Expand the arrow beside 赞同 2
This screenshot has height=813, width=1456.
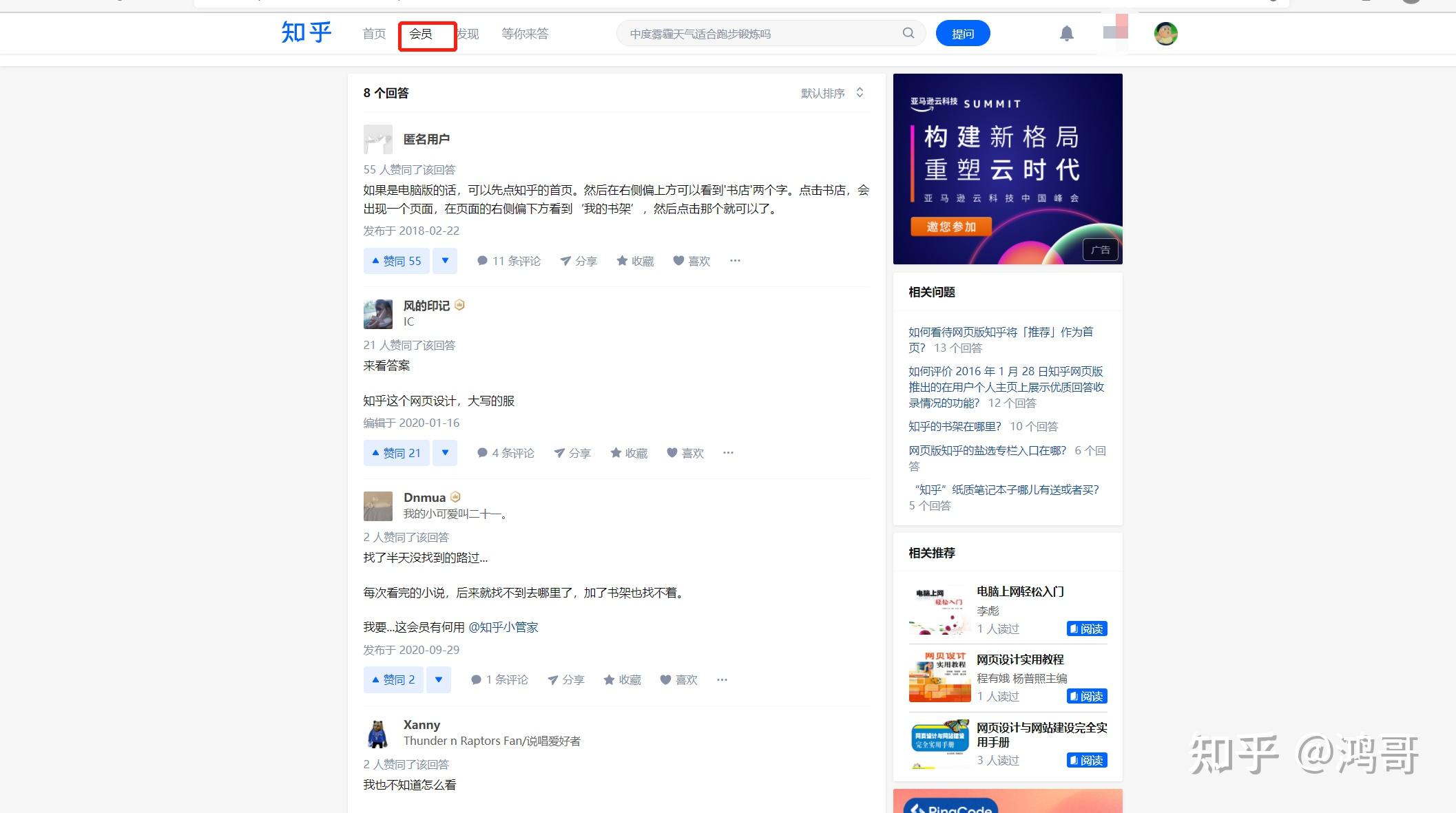[x=439, y=679]
